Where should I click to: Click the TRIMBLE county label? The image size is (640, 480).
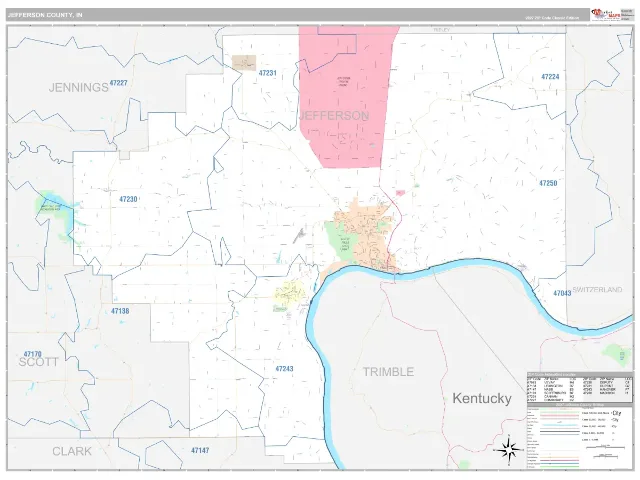coord(388,372)
